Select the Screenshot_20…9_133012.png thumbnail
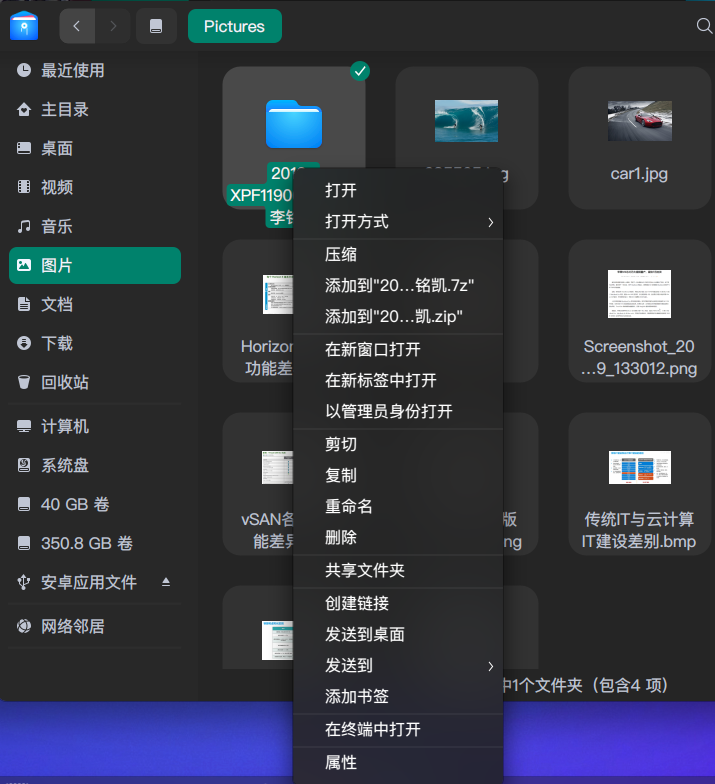715x784 pixels. [640, 294]
